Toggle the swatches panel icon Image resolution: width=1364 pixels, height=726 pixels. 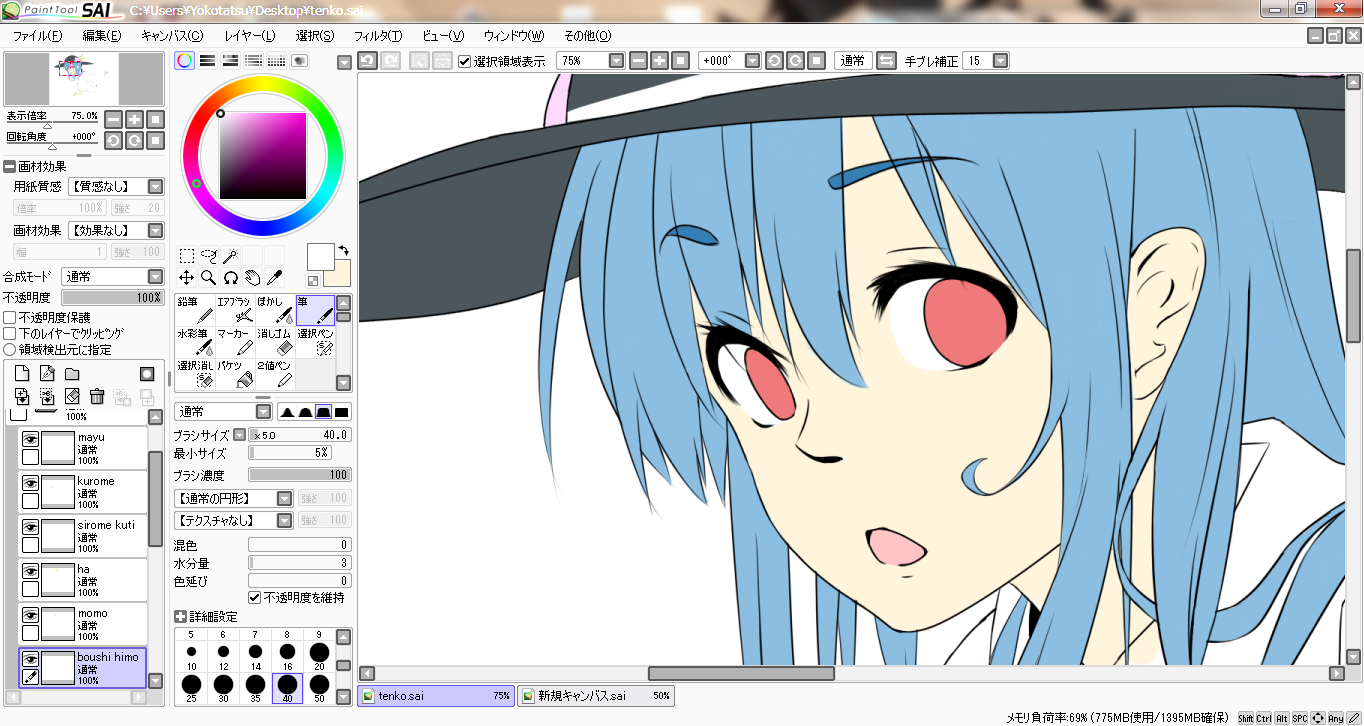click(277, 61)
